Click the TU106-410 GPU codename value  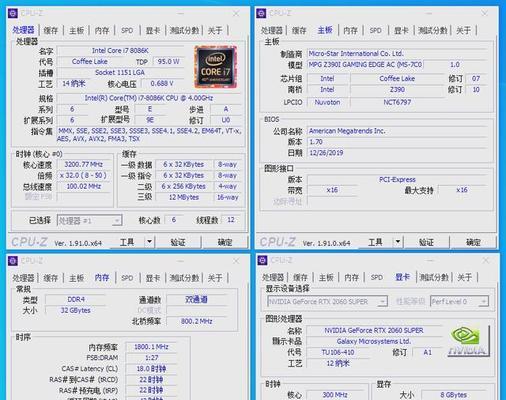[338, 352]
